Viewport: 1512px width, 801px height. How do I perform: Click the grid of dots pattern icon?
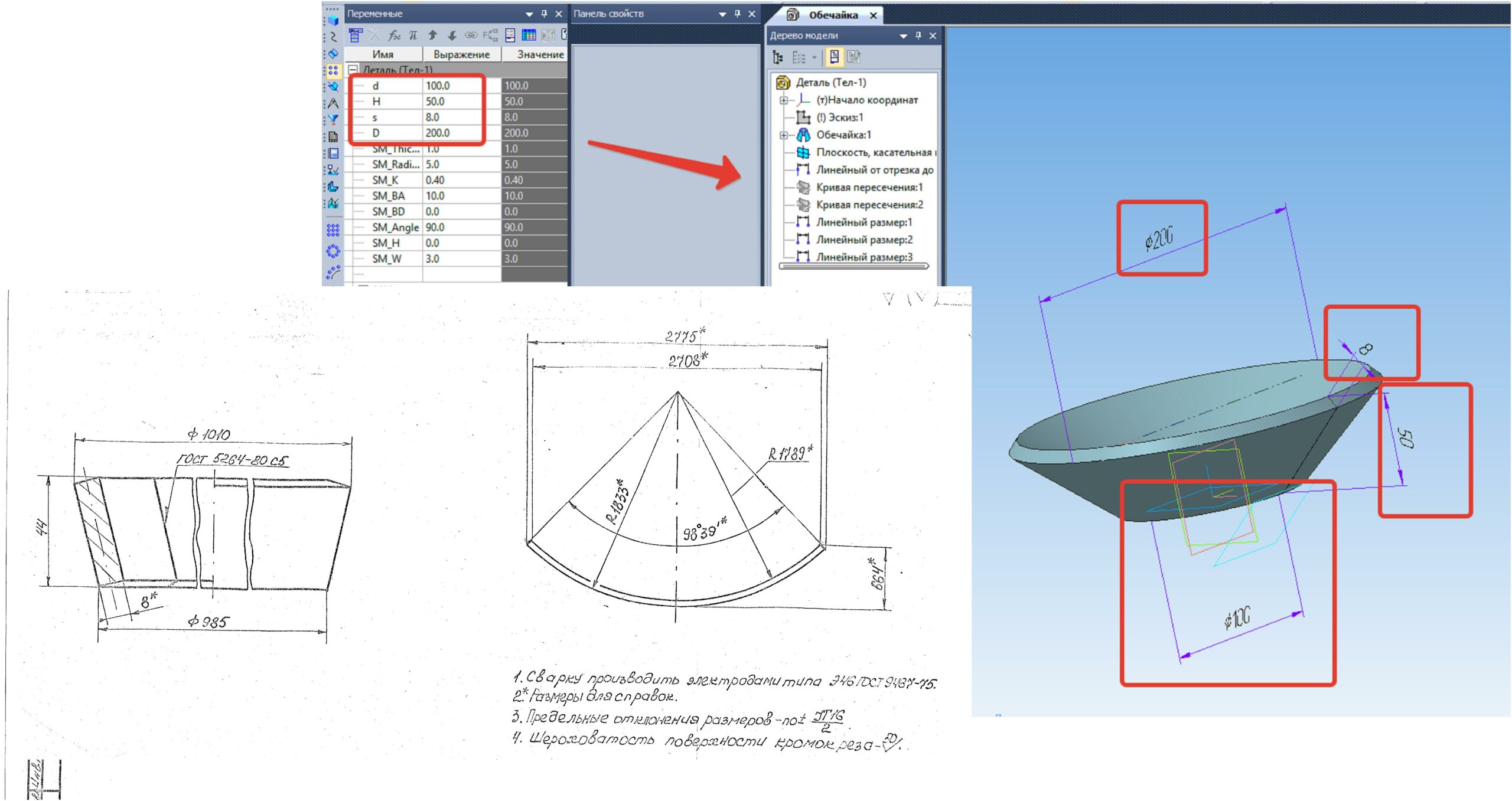[x=333, y=230]
